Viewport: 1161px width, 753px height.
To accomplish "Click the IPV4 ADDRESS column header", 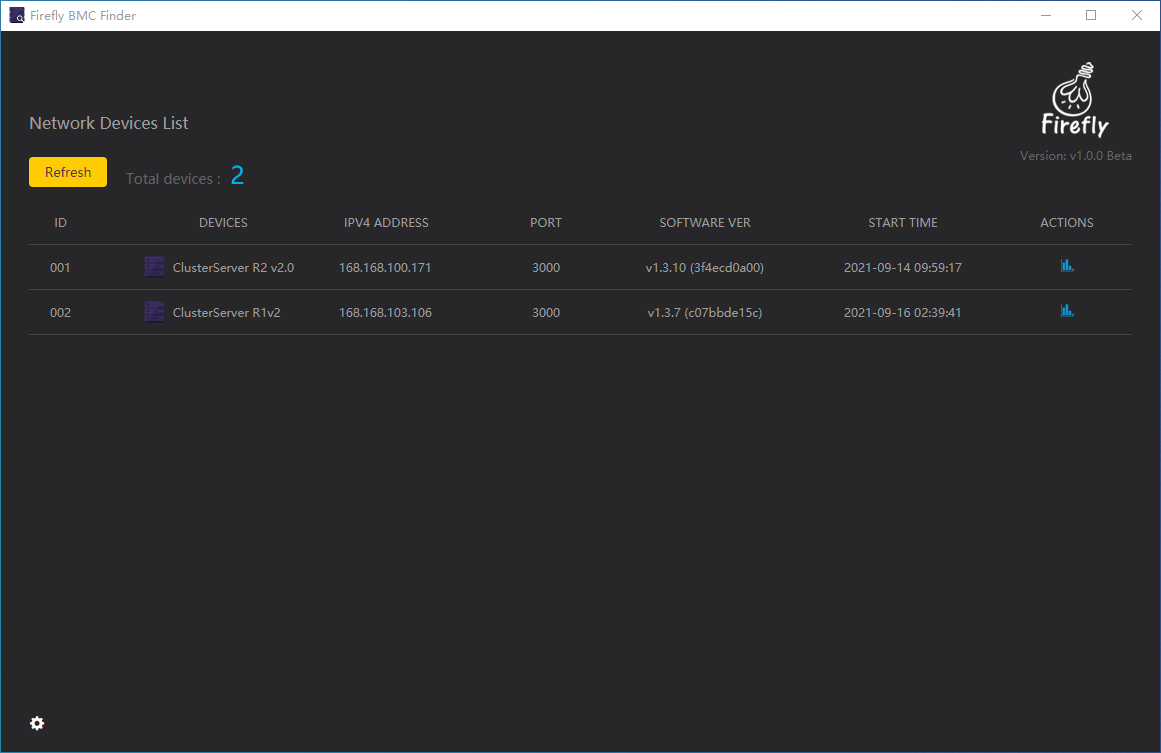I will 386,222.
